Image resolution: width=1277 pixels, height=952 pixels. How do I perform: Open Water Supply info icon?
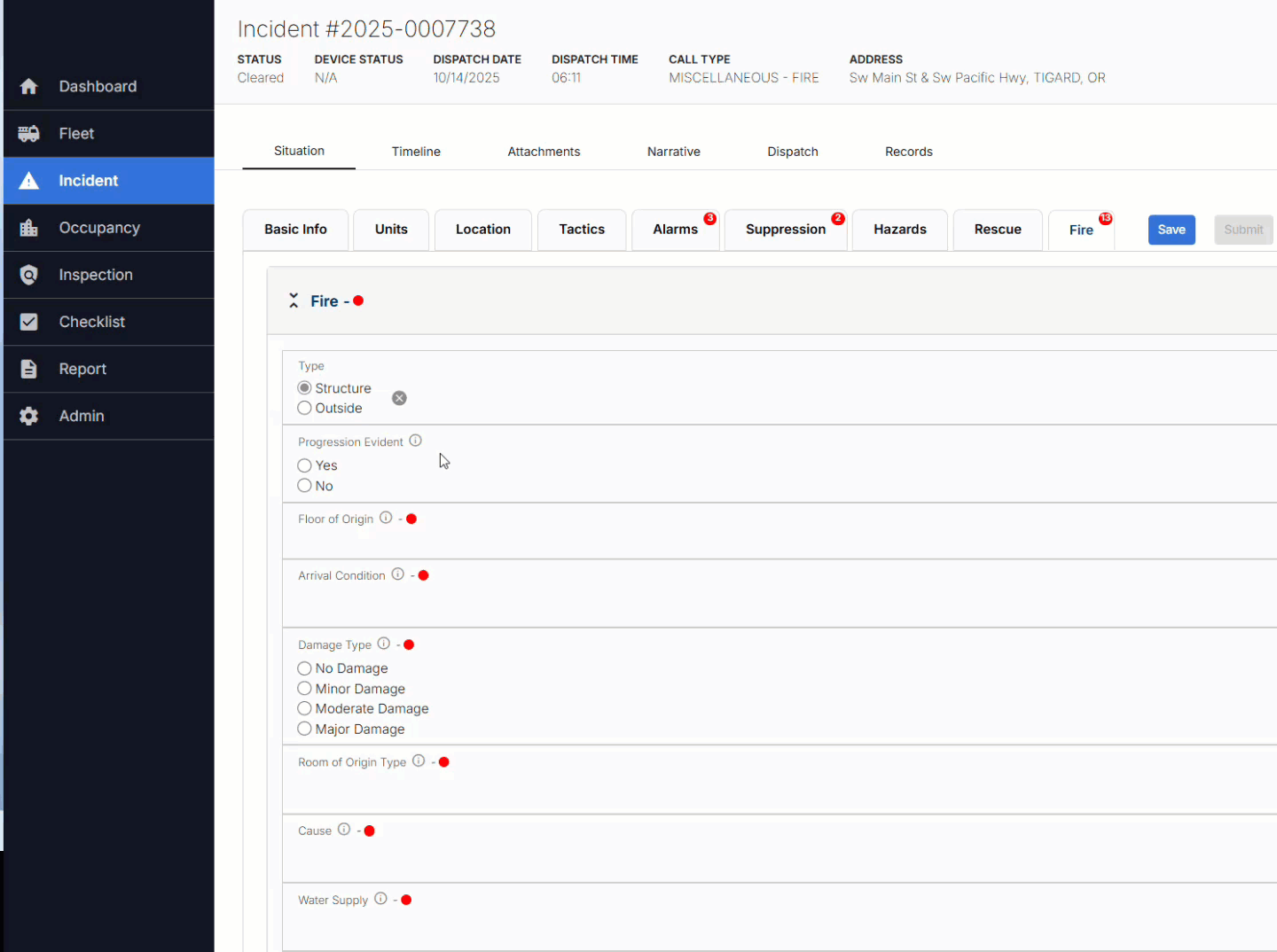380,899
